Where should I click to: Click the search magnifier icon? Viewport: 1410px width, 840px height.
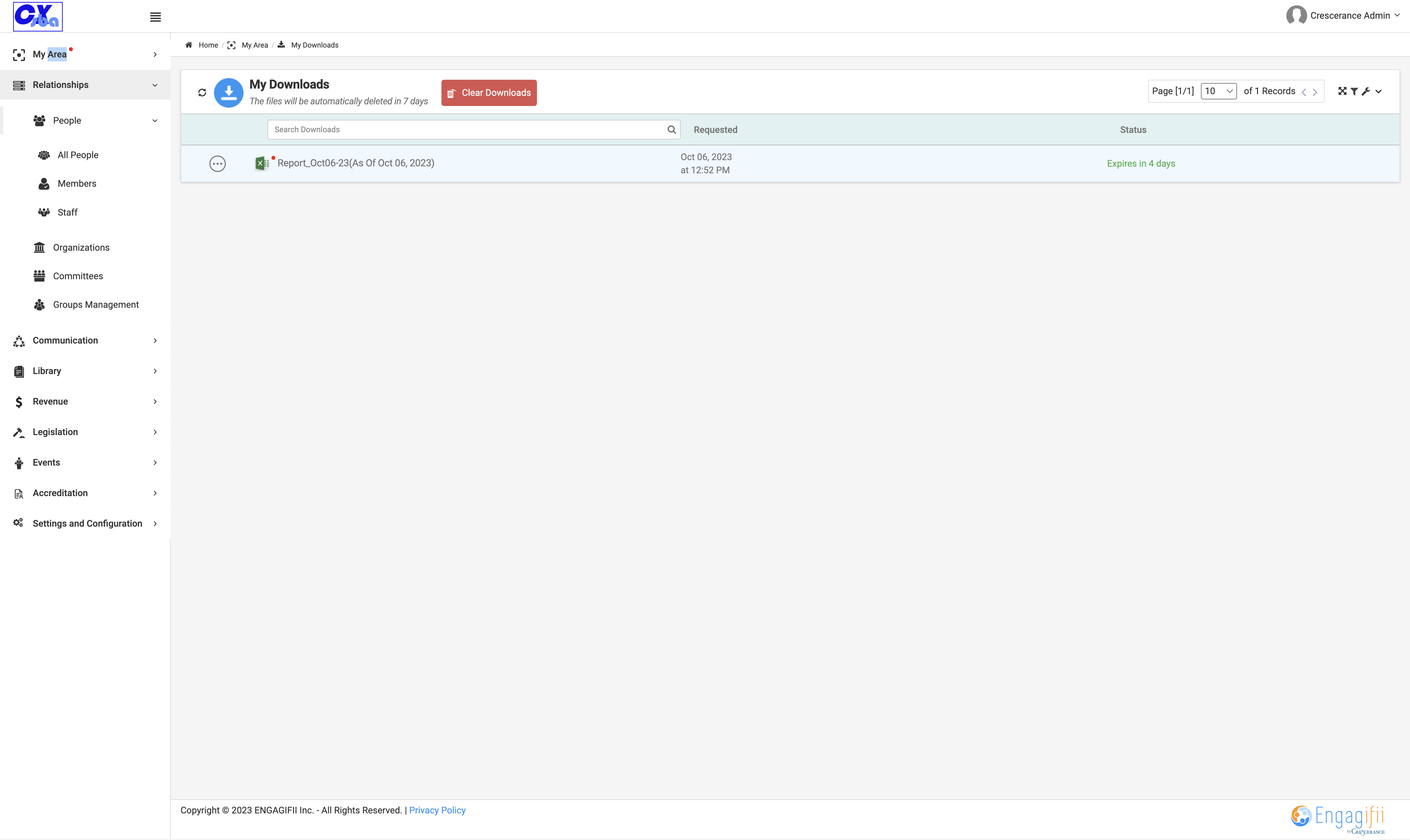tap(671, 130)
